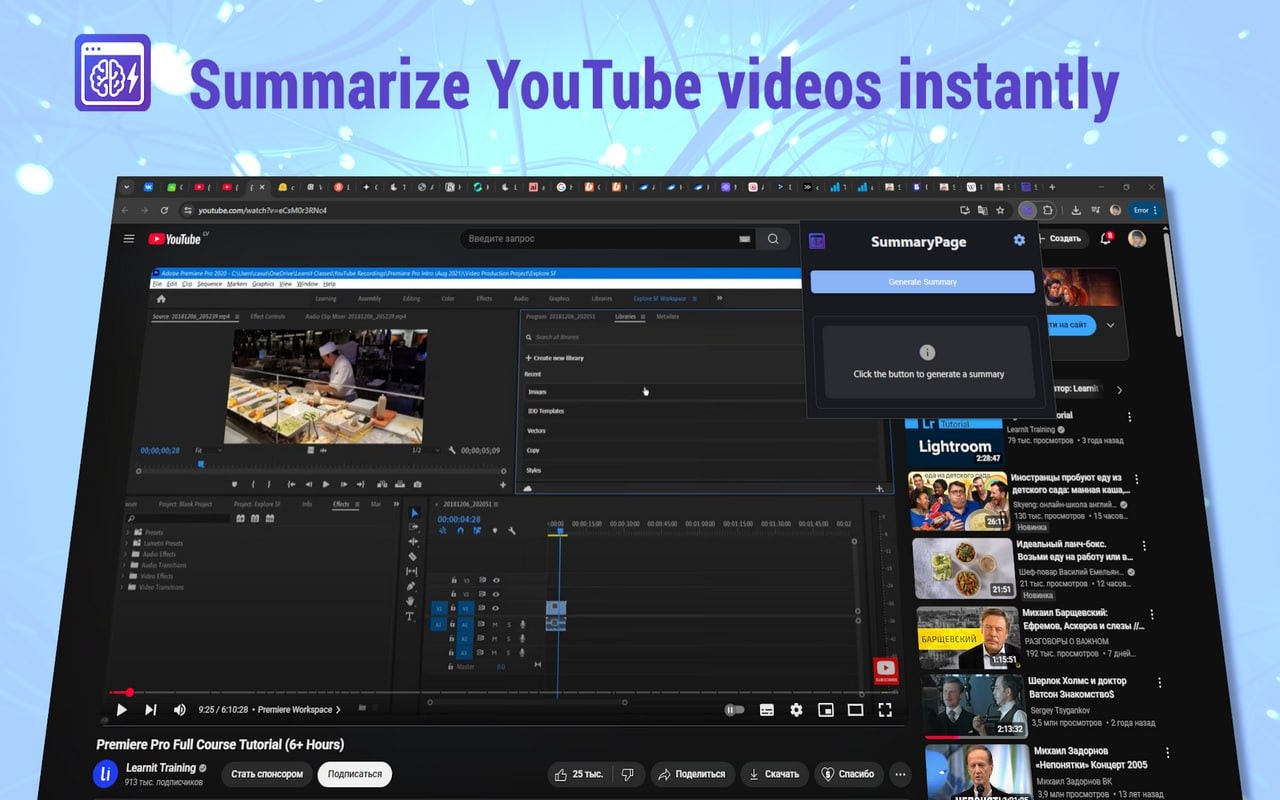Toggle subtitles in the player
Viewport: 1280px width, 800px height.
[767, 710]
